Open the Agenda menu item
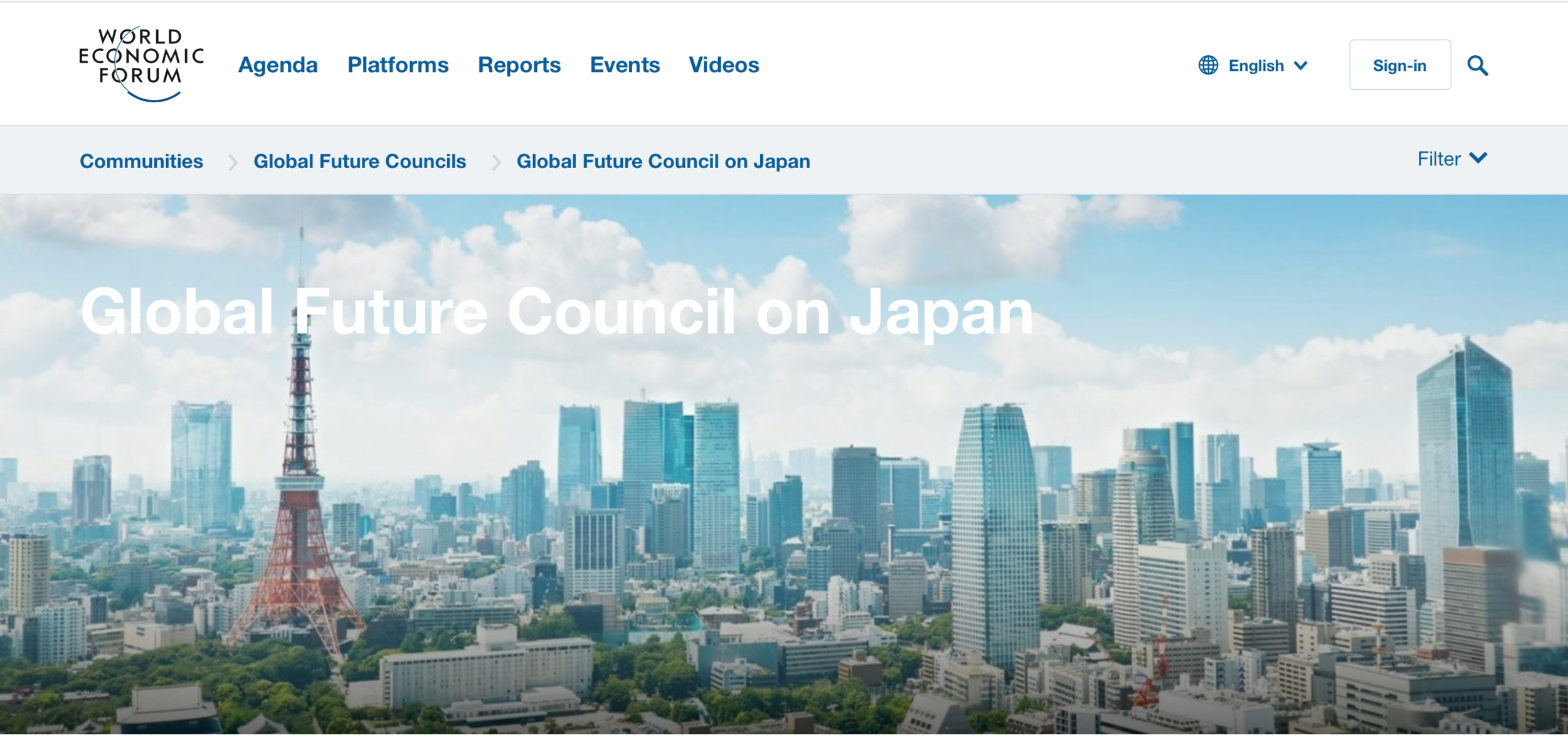The width and height of the screenshot is (1568, 738). pos(278,65)
